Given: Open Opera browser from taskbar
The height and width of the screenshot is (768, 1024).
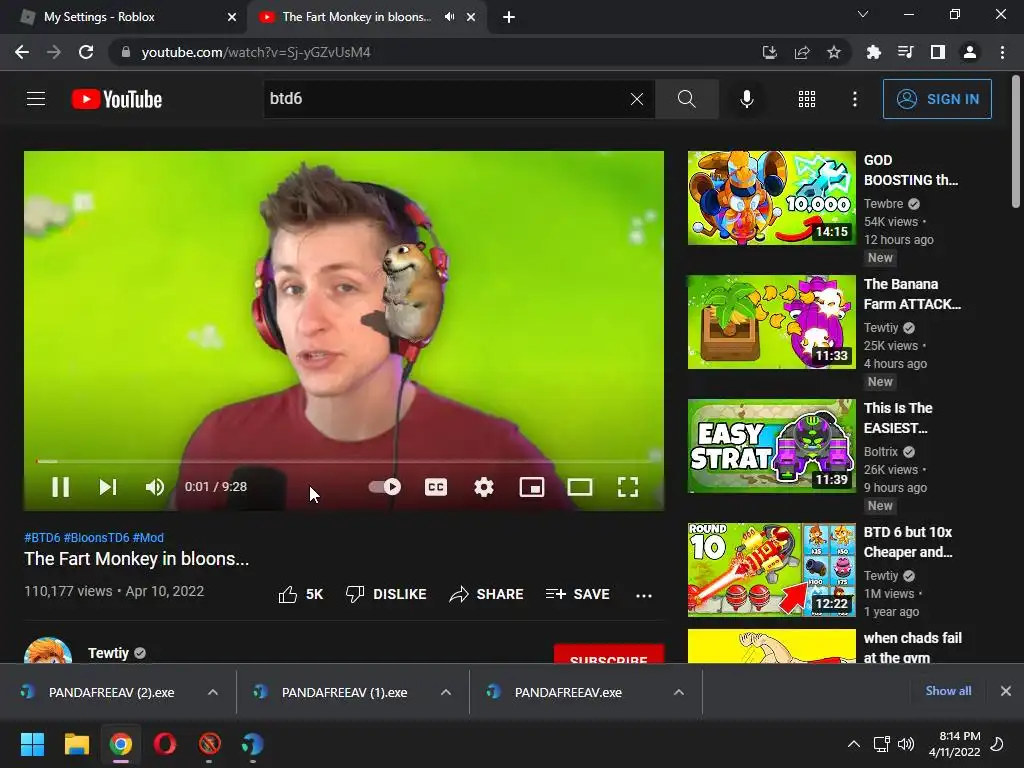Looking at the screenshot, I should point(165,744).
